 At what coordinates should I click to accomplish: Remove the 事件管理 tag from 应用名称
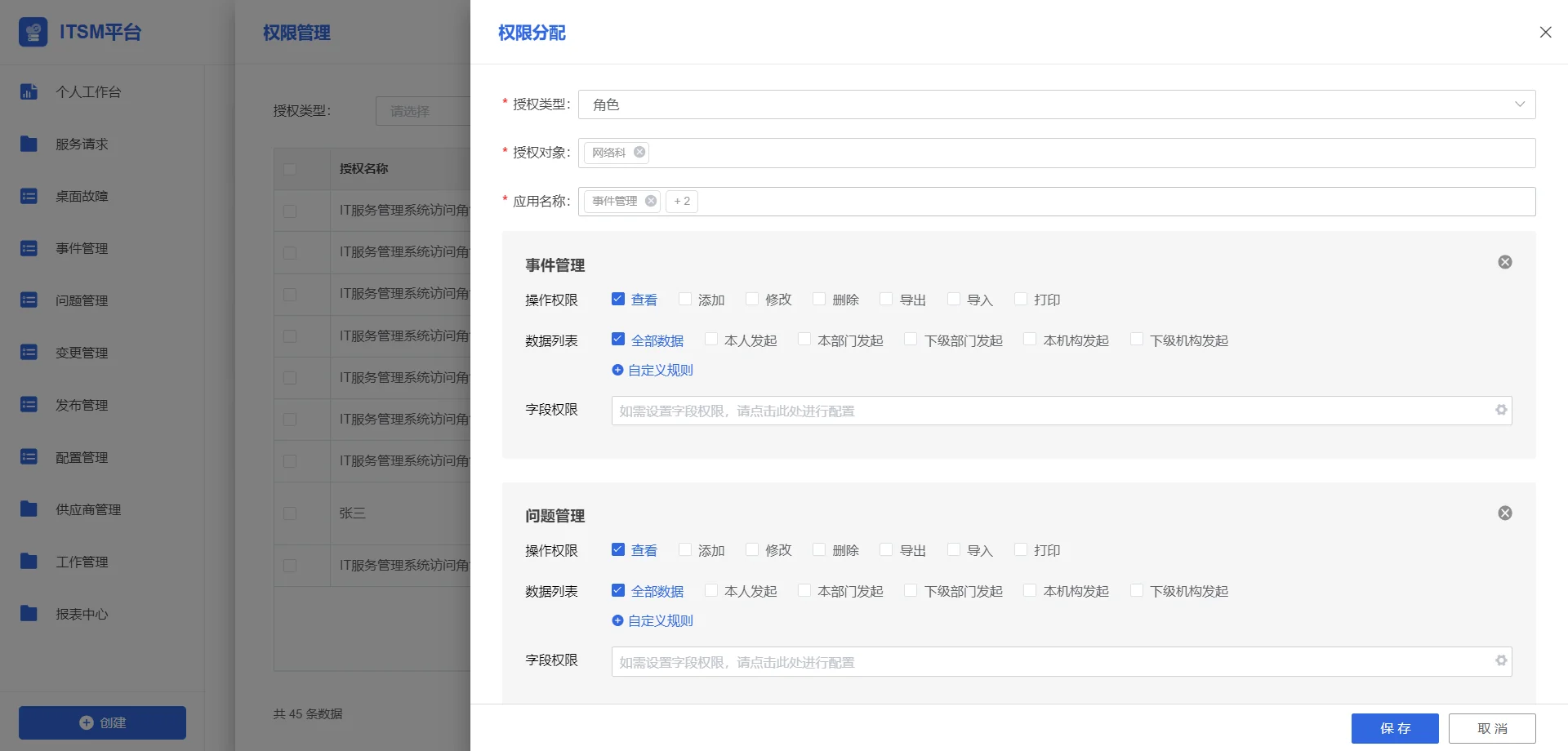(651, 201)
